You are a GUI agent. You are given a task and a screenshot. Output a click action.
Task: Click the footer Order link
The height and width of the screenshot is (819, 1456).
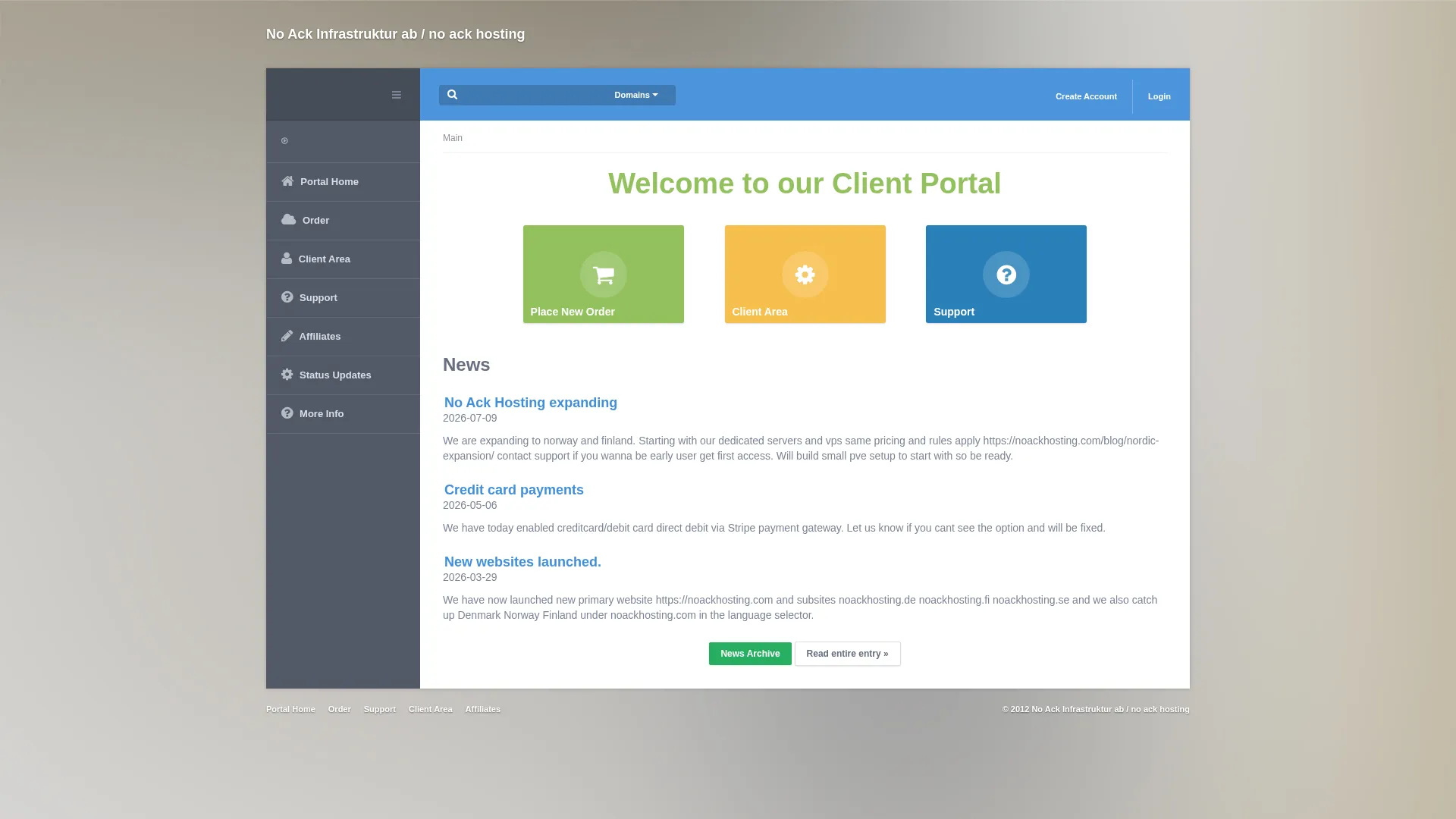[339, 709]
